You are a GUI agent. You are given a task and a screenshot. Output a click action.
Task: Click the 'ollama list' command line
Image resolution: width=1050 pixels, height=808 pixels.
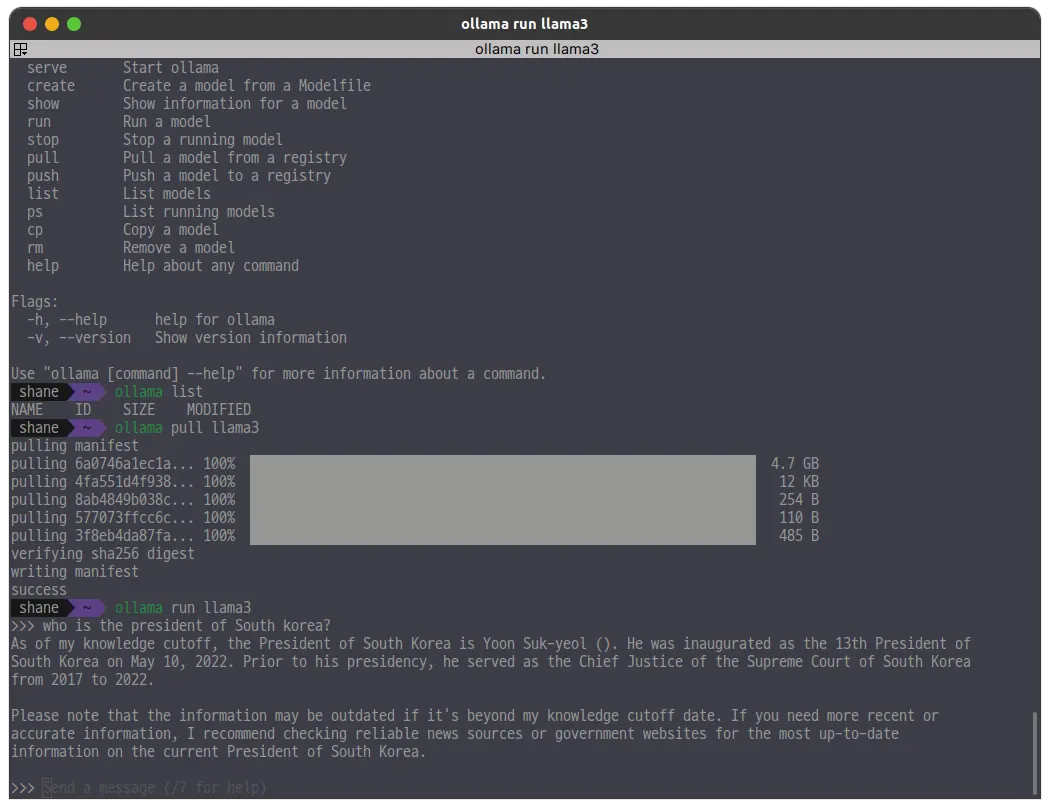159,392
